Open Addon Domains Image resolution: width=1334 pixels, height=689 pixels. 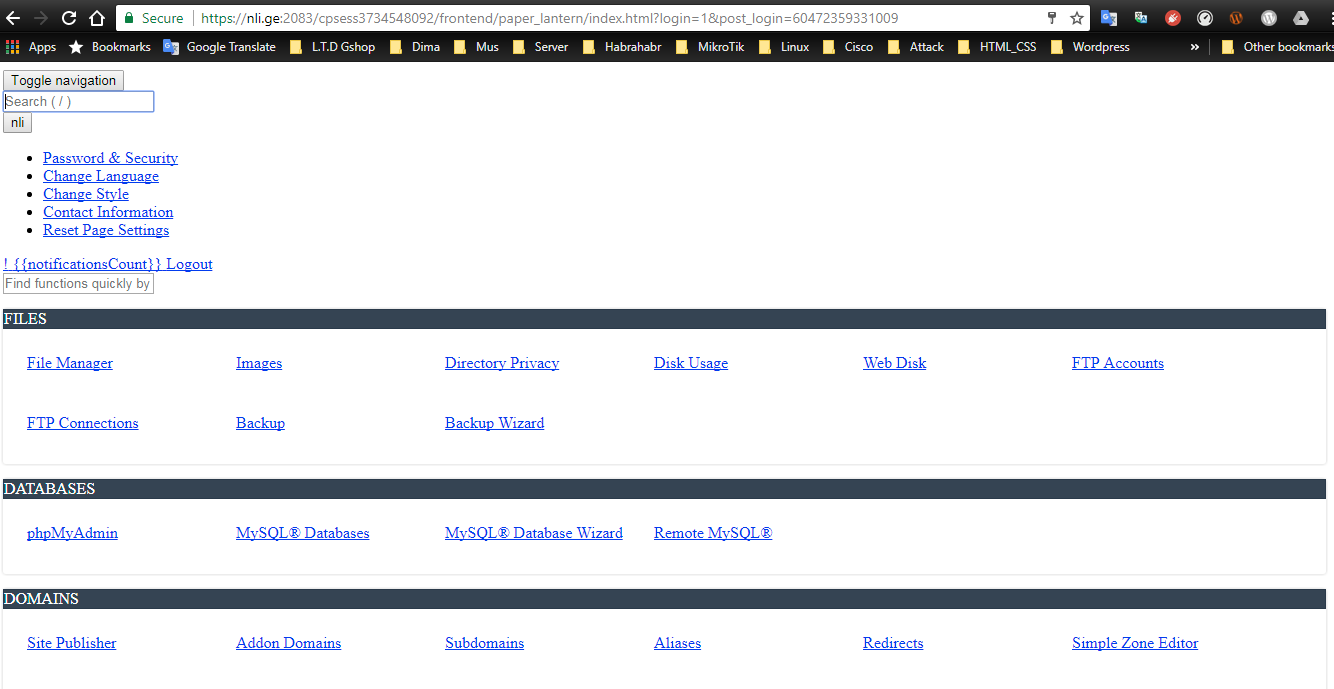[289, 643]
